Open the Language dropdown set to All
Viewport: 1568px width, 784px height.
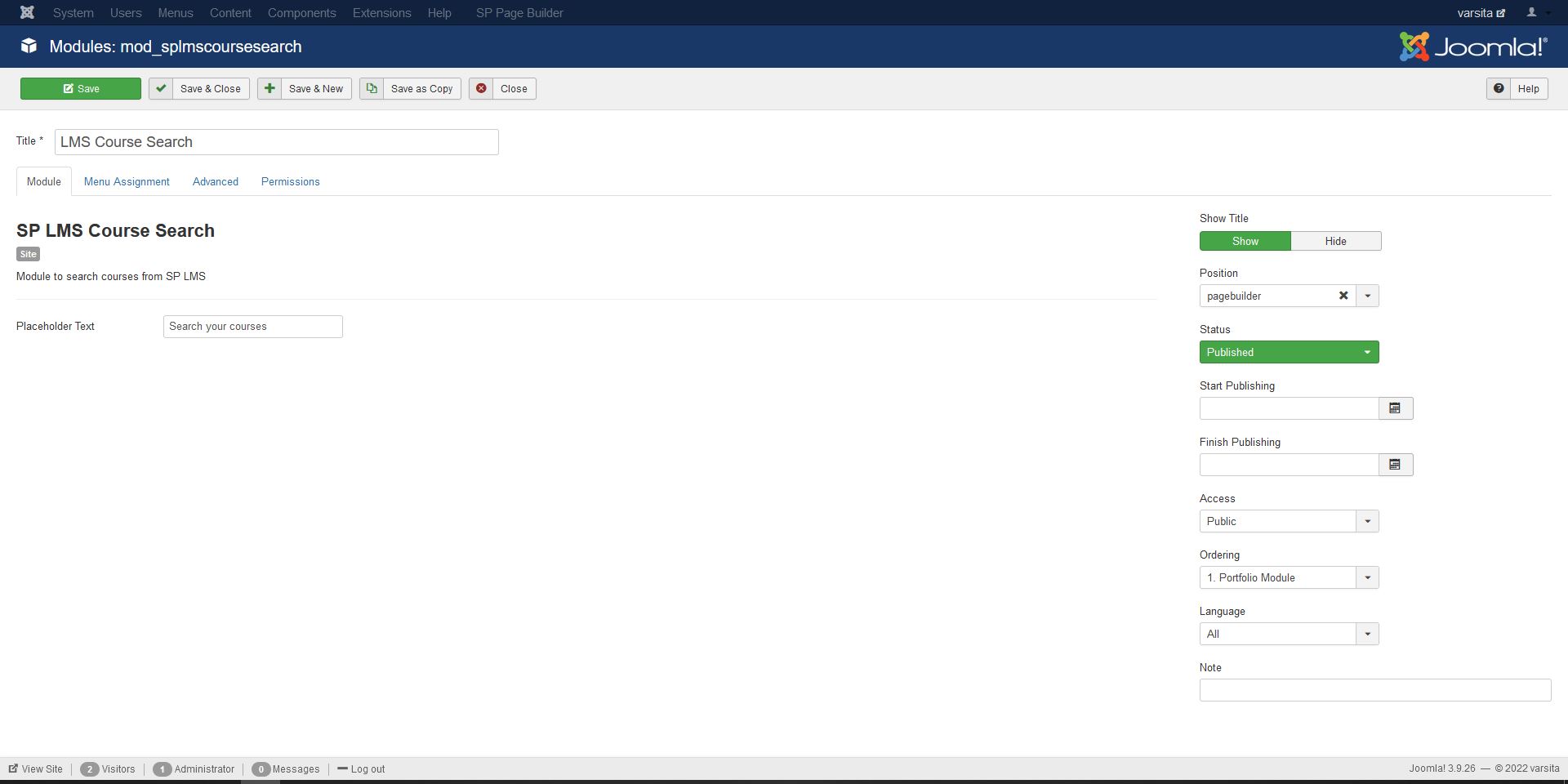(x=1368, y=634)
